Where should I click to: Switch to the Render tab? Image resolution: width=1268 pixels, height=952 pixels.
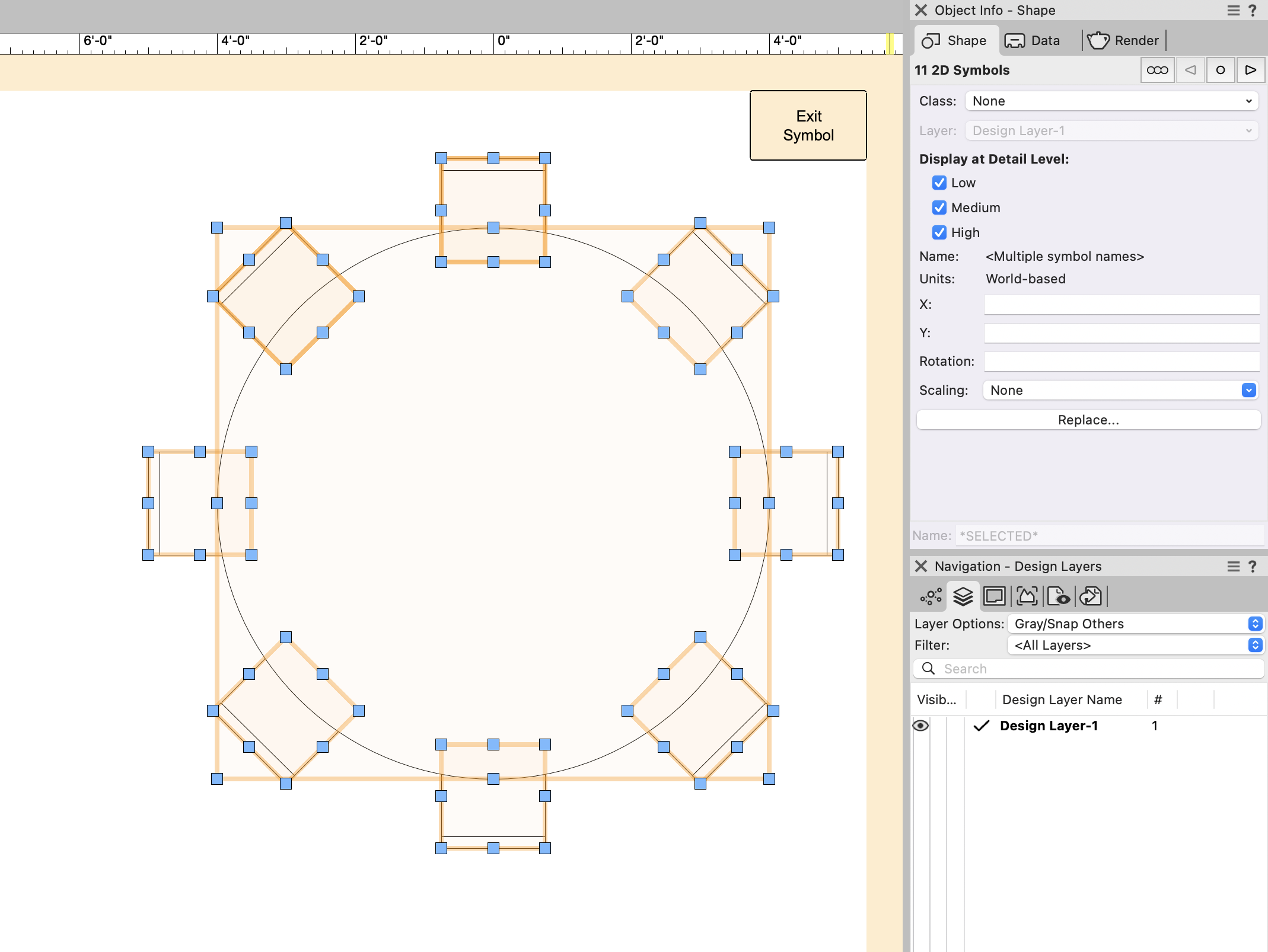[x=1123, y=40]
